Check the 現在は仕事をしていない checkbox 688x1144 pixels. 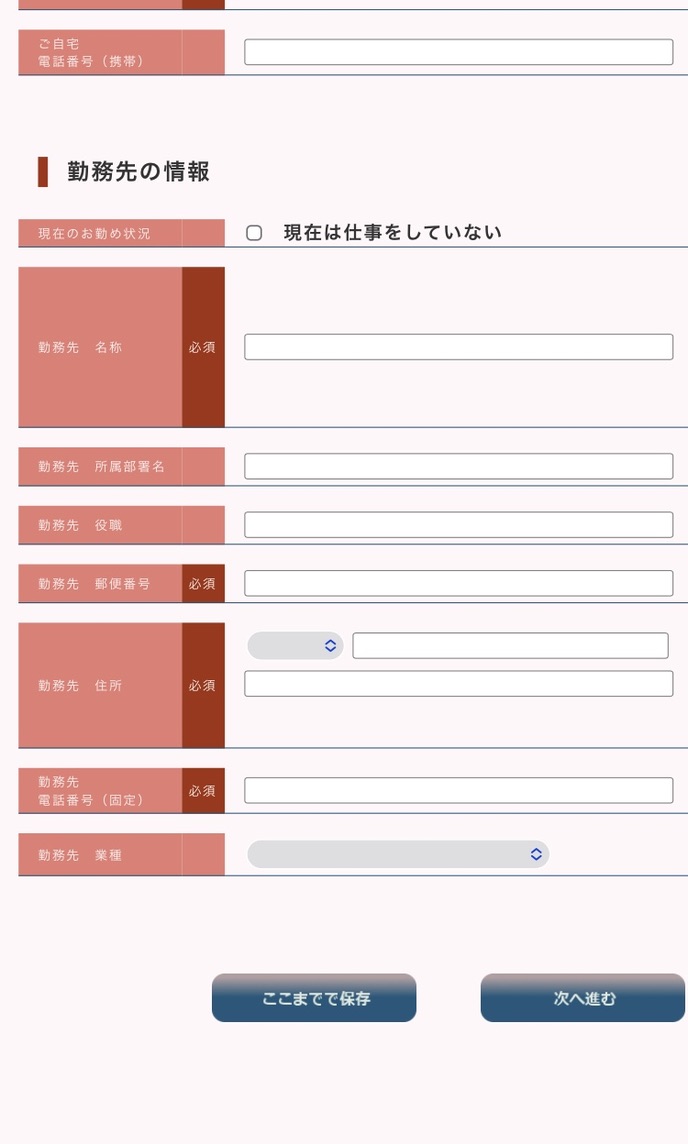(254, 233)
